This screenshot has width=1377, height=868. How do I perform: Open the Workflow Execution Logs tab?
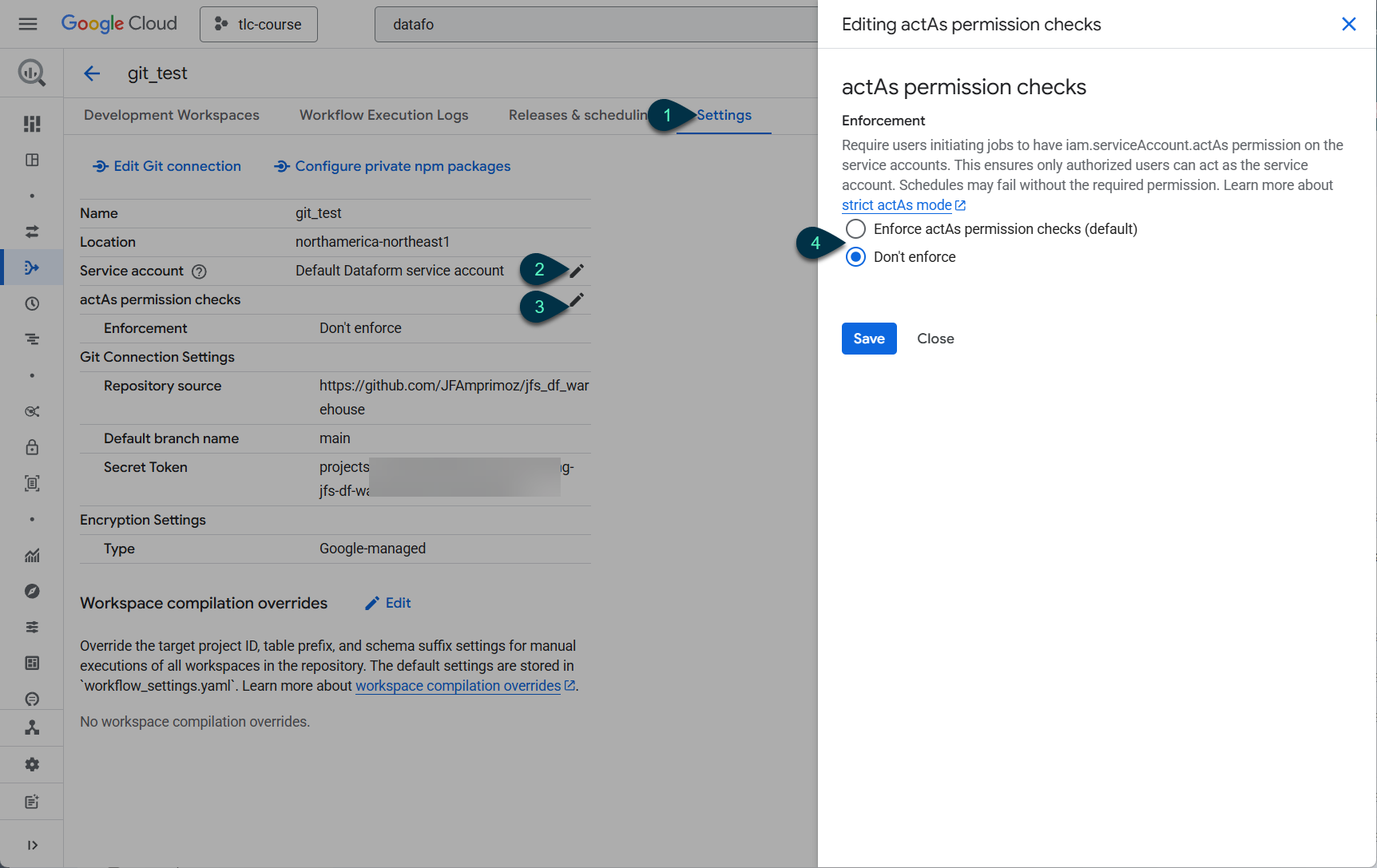(383, 115)
